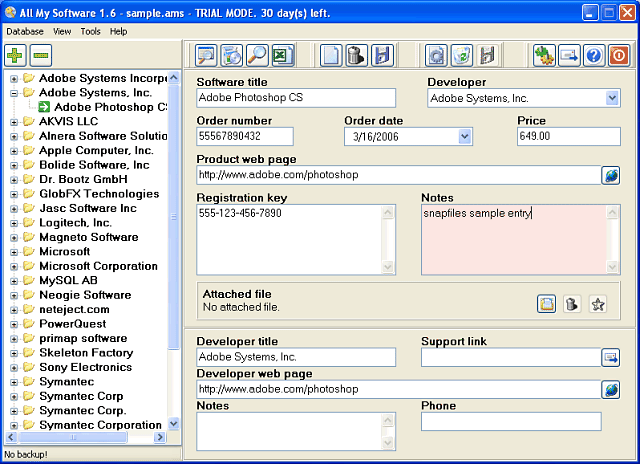Click the envelope with blue arrow toolbar icon

point(569,55)
